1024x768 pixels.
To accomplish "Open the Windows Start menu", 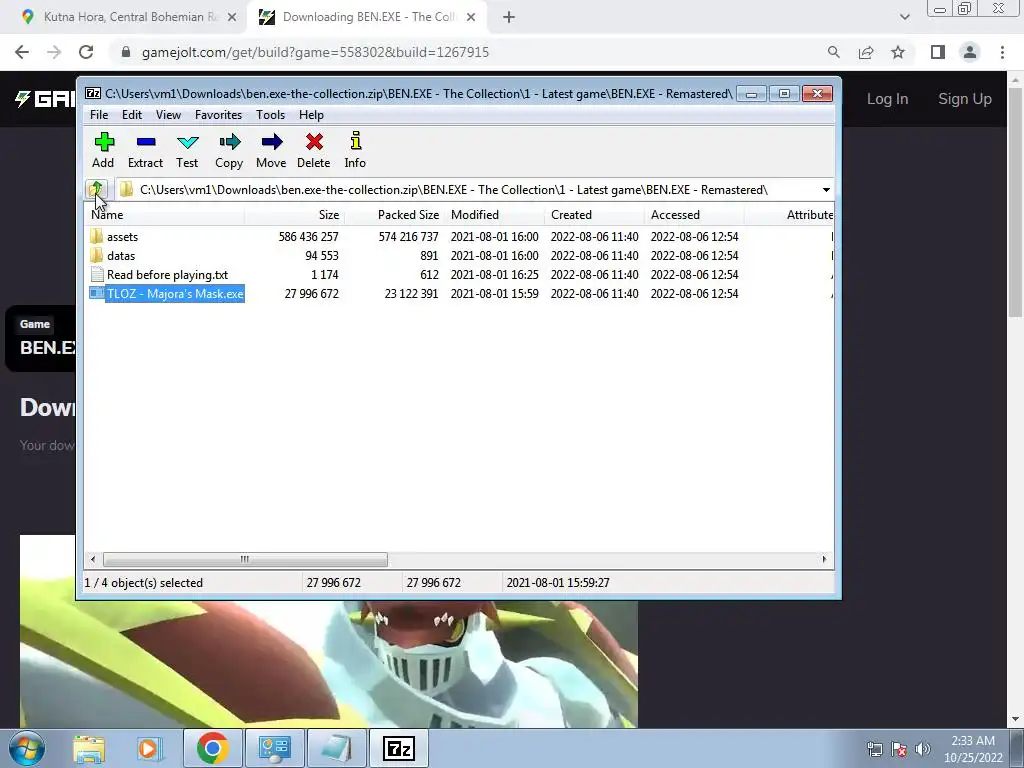I will coord(27,748).
